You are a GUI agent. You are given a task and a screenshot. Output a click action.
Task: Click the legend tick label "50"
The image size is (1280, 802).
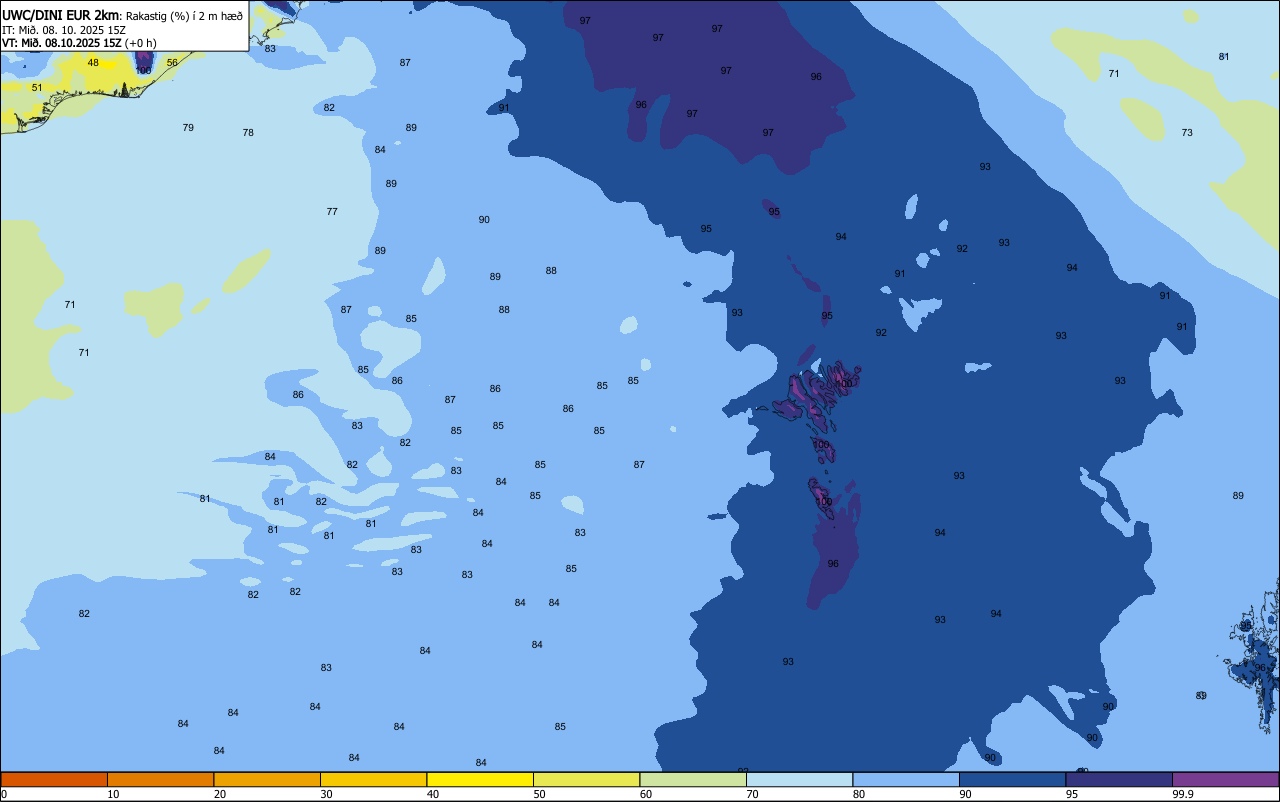(539, 794)
